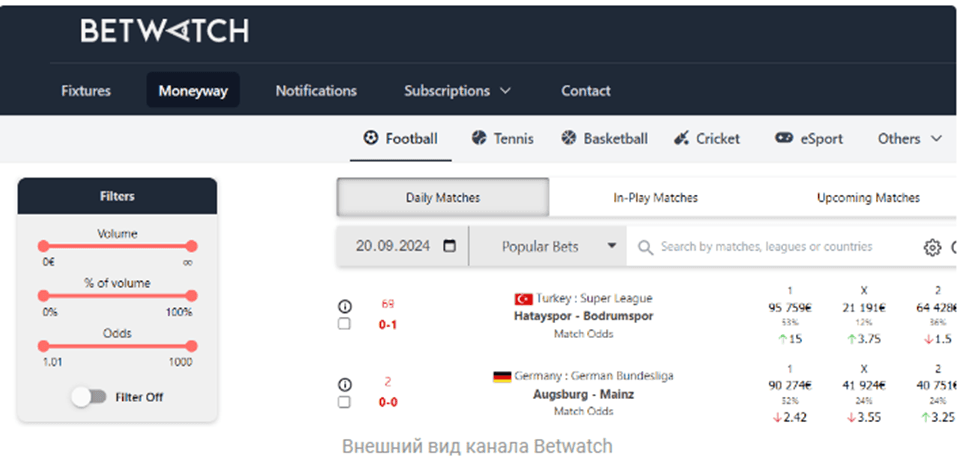Click info icon for Augsburg - Mainz
This screenshot has height=461, width=974.
click(344, 385)
